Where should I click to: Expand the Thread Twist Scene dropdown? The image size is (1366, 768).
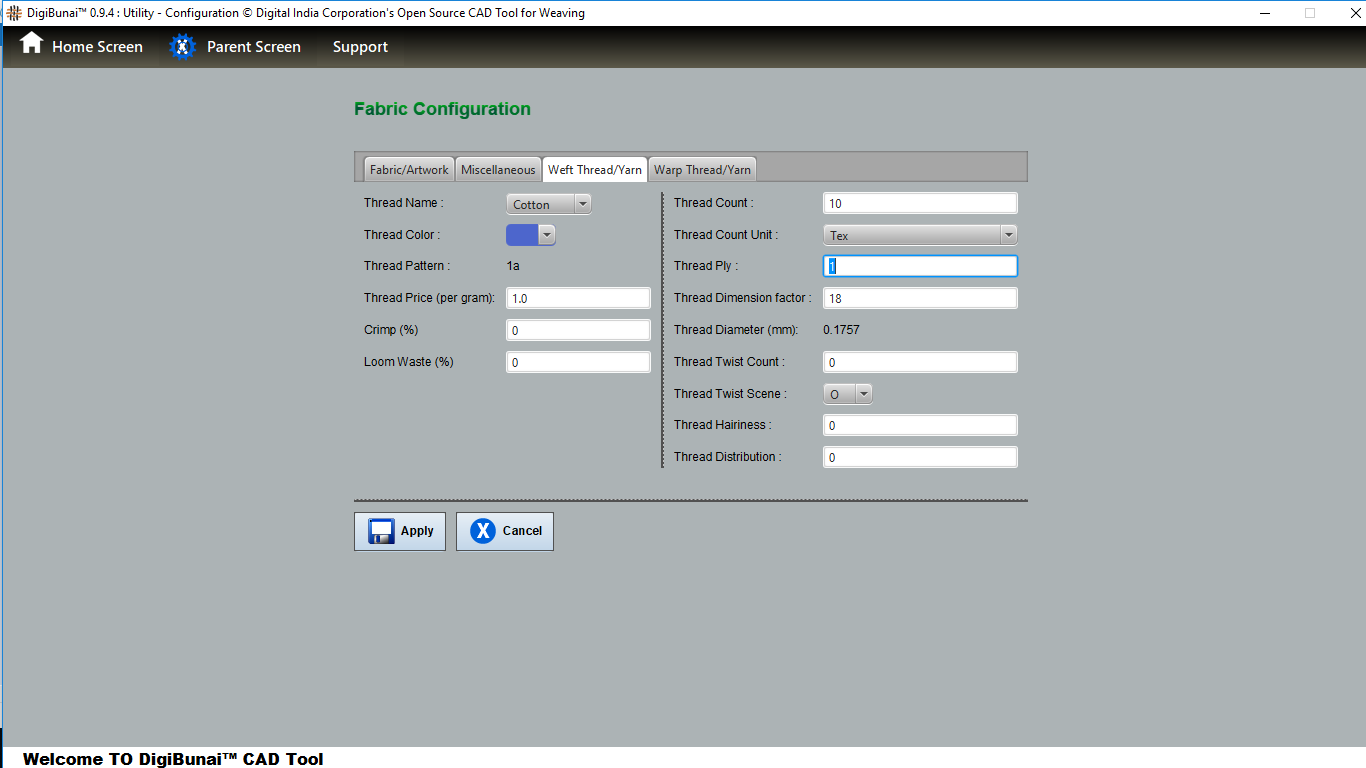tap(847, 394)
